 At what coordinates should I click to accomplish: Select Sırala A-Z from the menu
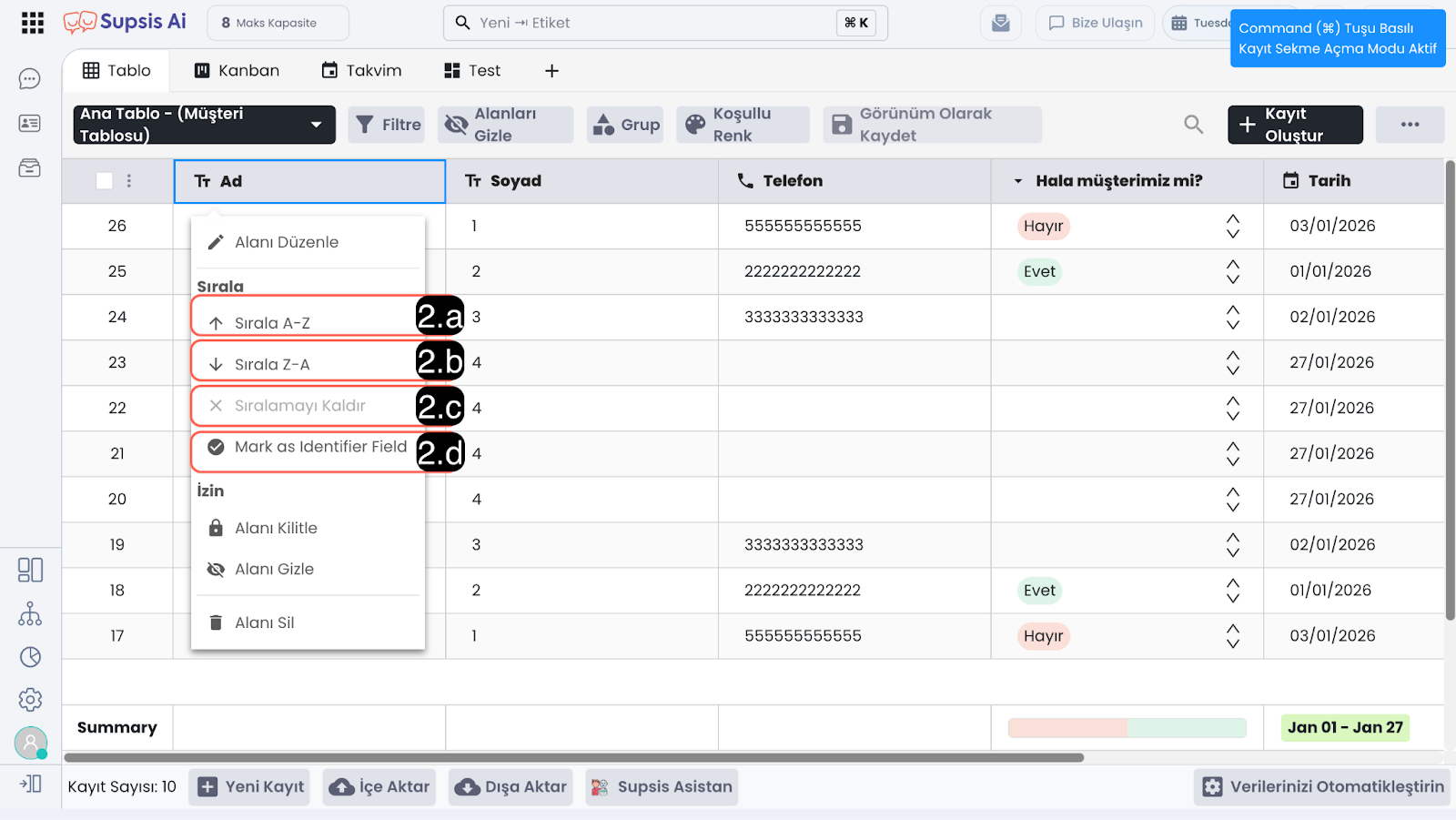pos(272,323)
